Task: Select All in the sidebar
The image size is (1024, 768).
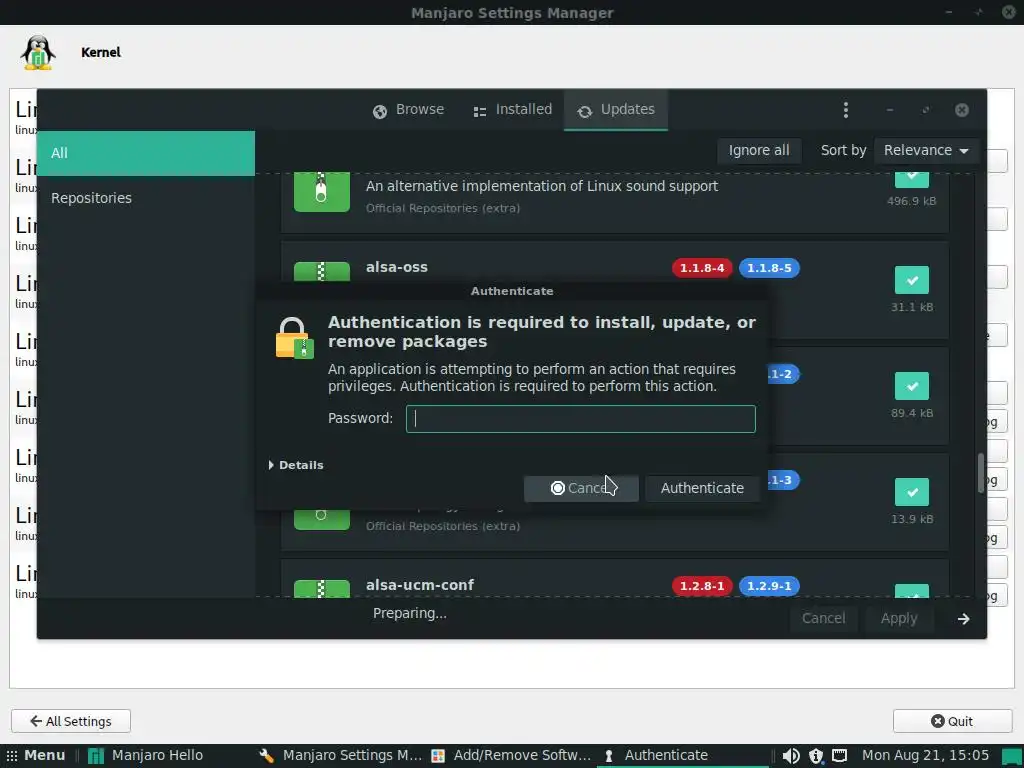Action: point(146,153)
